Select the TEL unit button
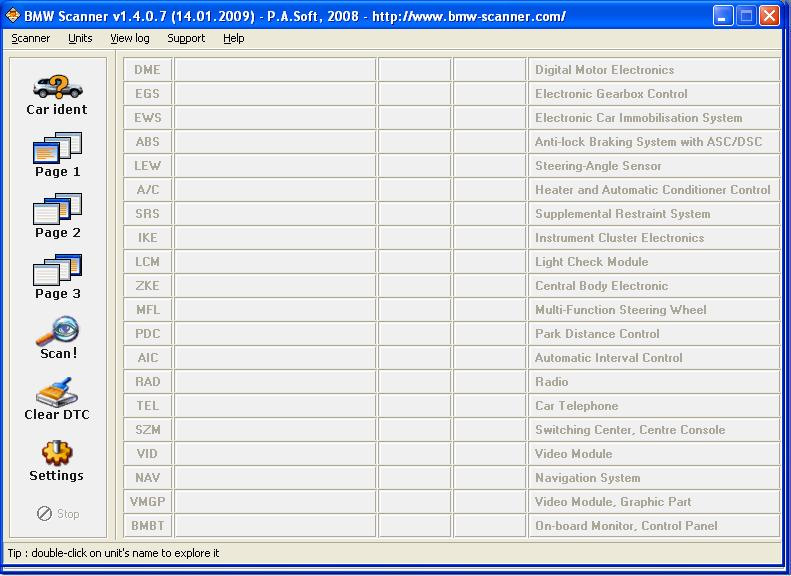Image resolution: width=791 pixels, height=576 pixels. (x=147, y=406)
